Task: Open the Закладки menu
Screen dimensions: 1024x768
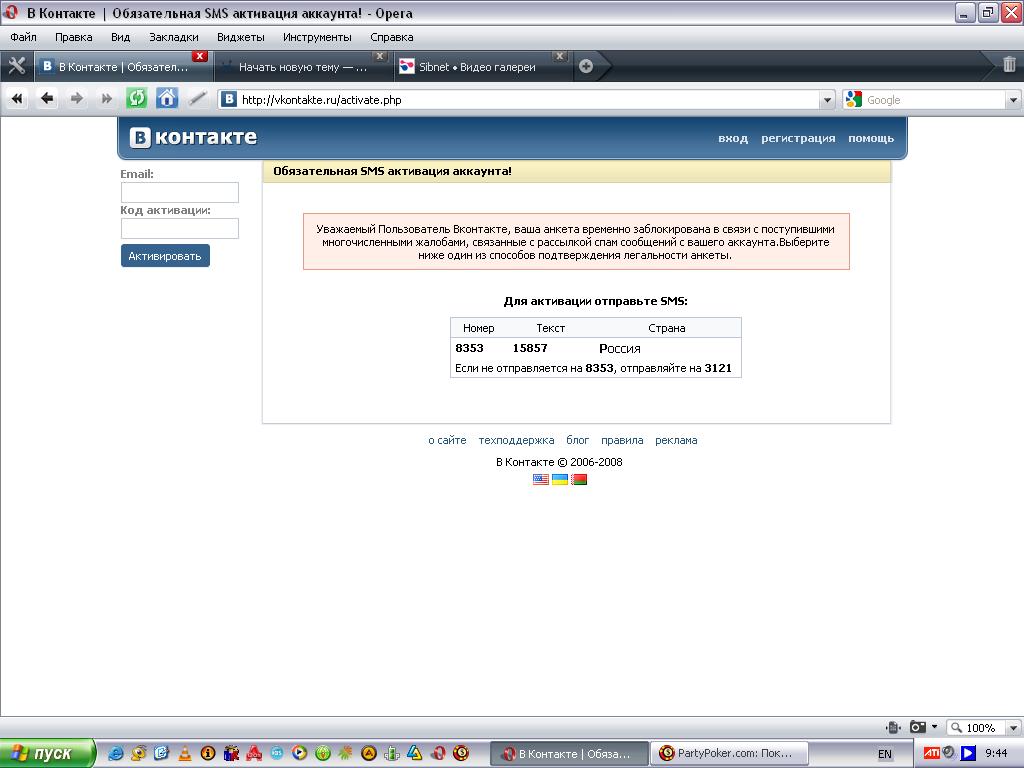Action: [174, 37]
